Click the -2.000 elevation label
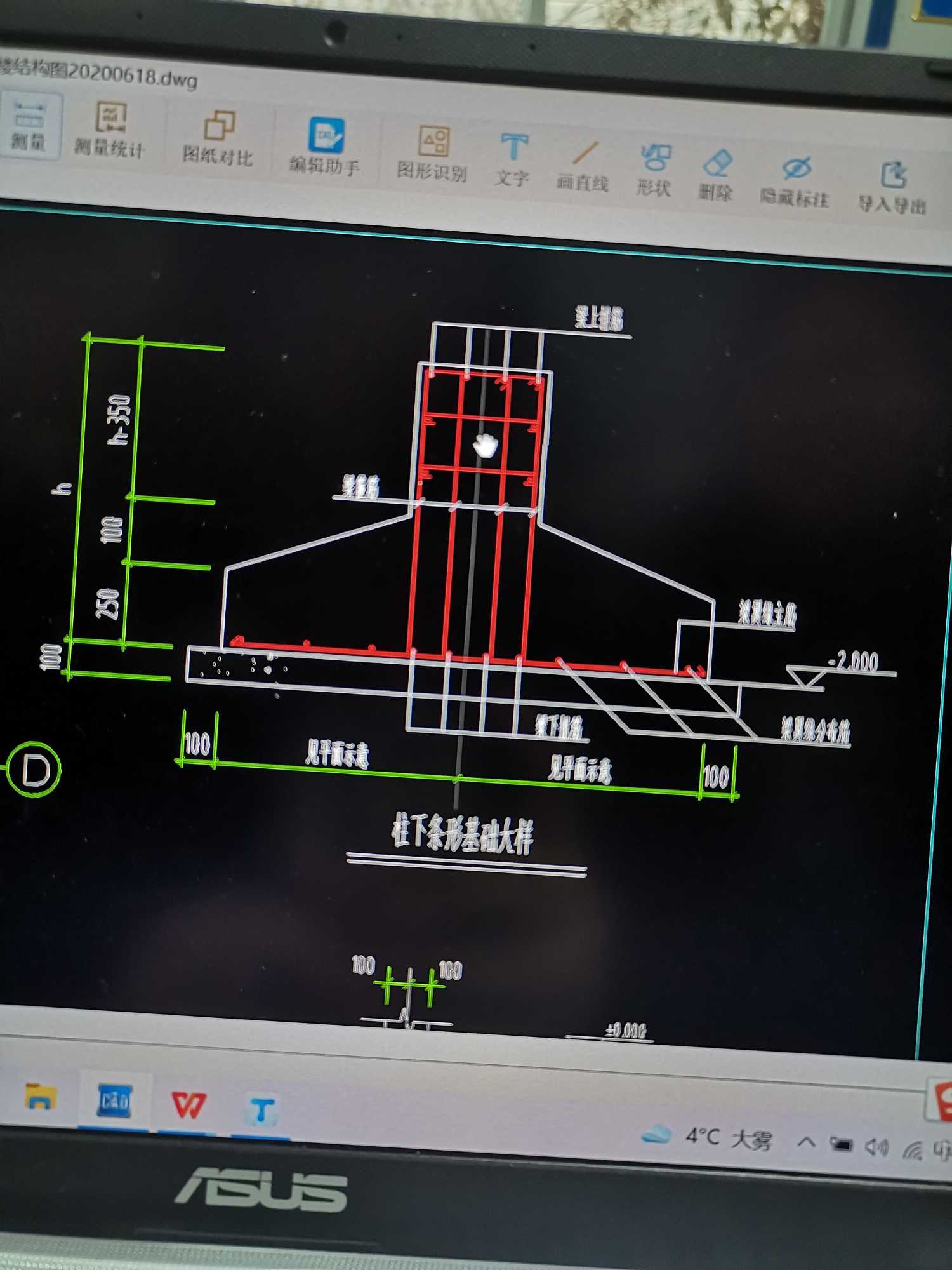This screenshot has width=952, height=1270. (854, 662)
